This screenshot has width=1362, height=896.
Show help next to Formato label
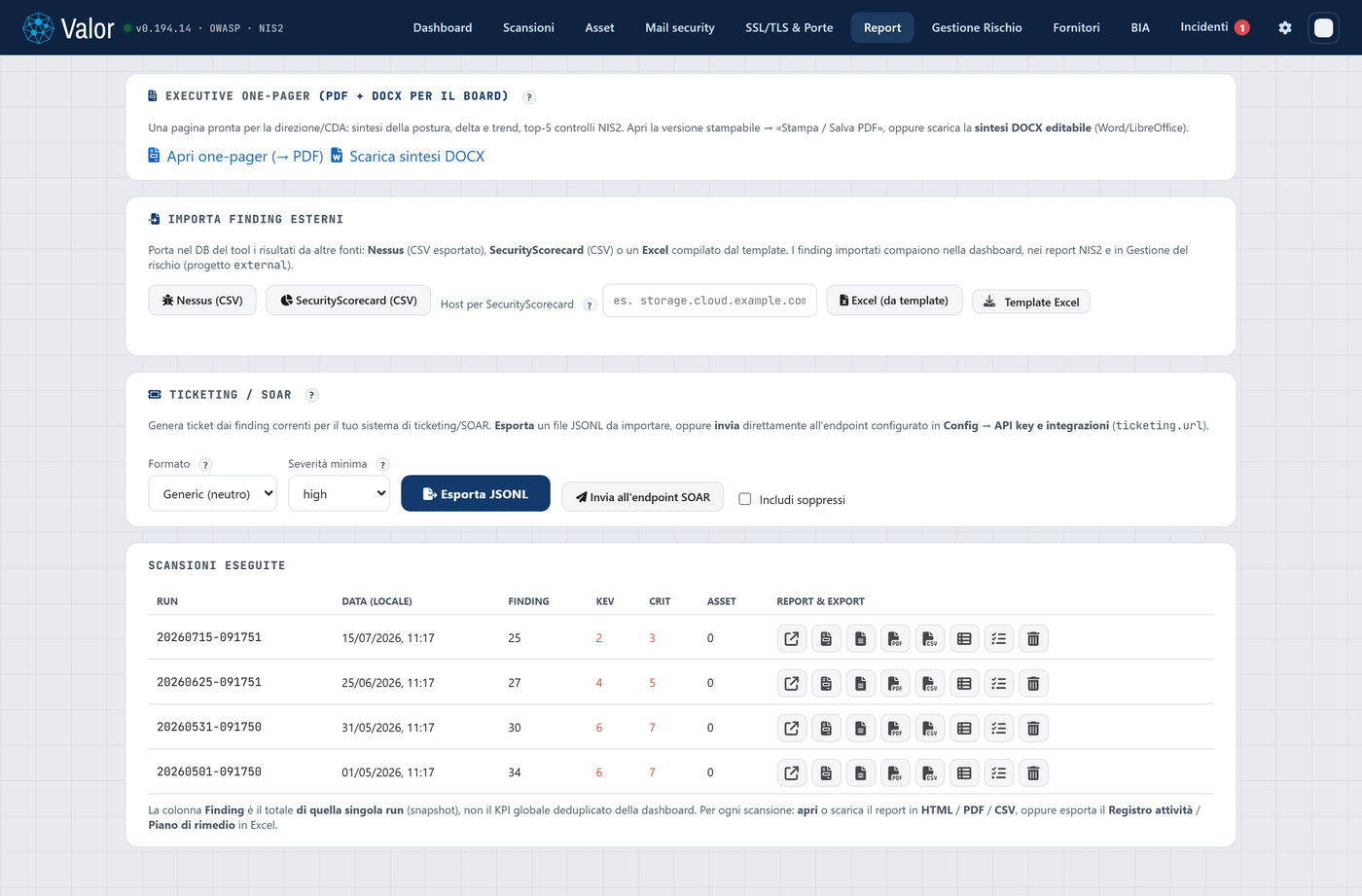tap(205, 465)
